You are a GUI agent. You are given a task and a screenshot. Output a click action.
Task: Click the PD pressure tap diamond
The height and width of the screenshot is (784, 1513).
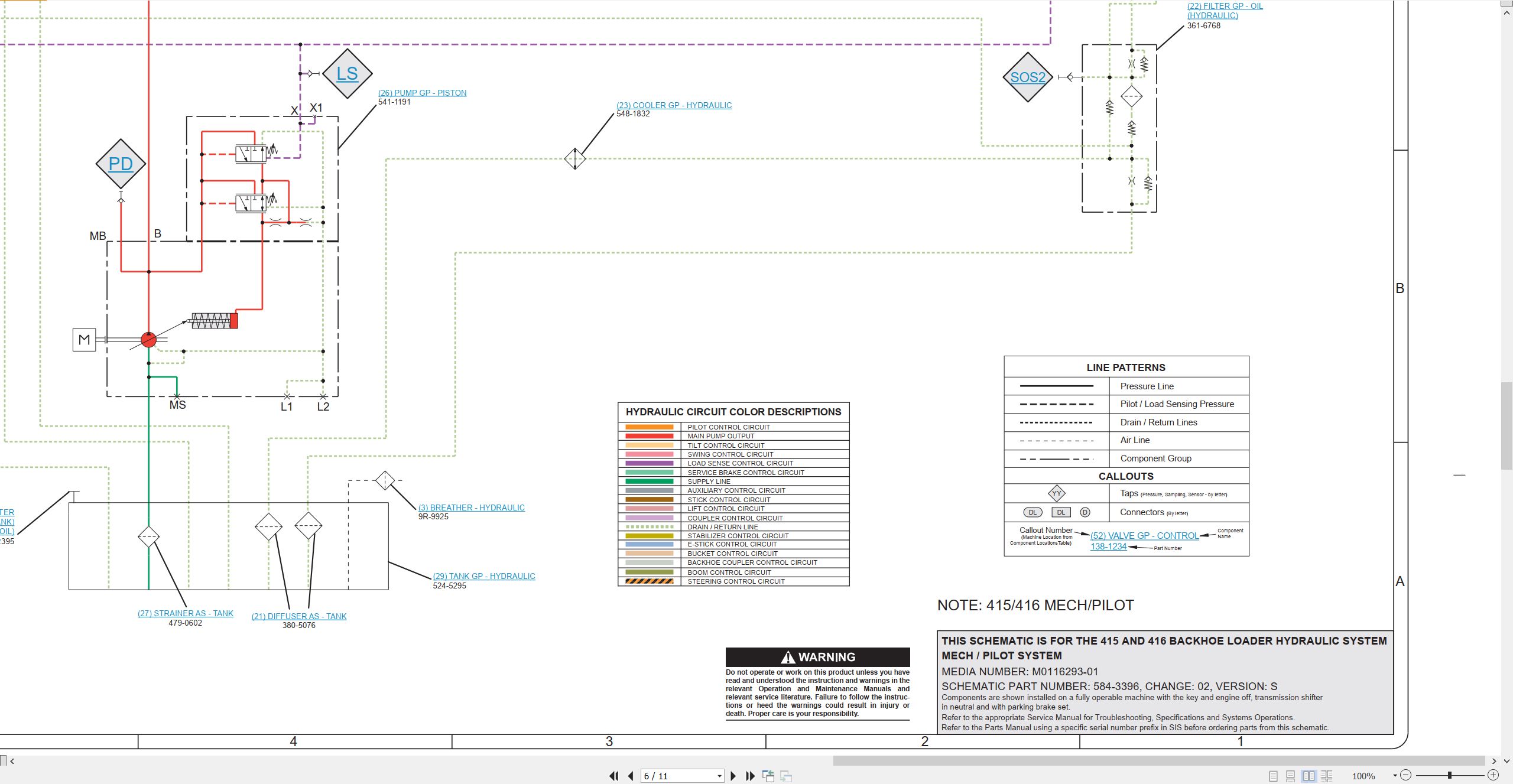(x=121, y=164)
